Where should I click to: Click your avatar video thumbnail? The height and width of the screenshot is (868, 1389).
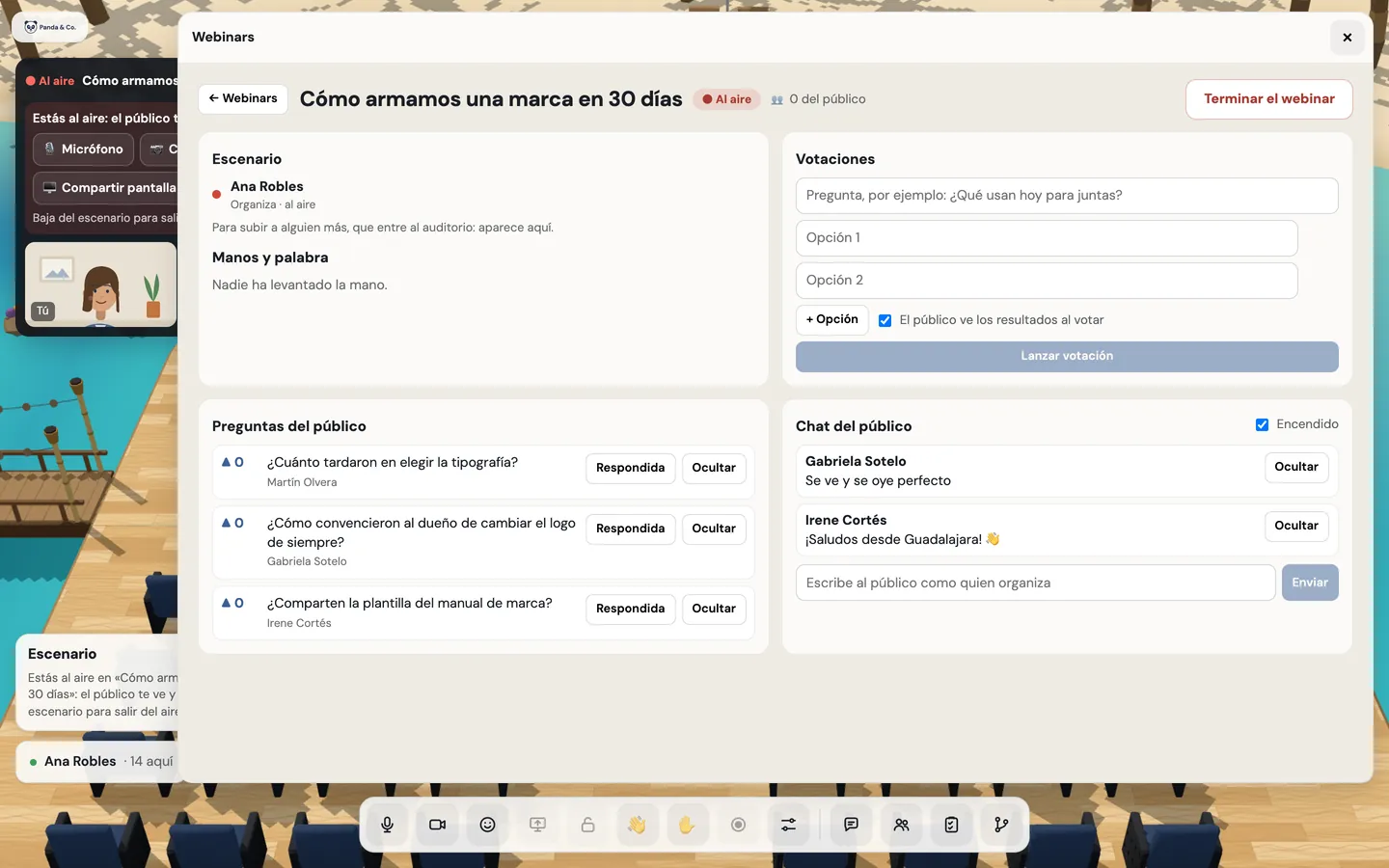pyautogui.click(x=100, y=285)
